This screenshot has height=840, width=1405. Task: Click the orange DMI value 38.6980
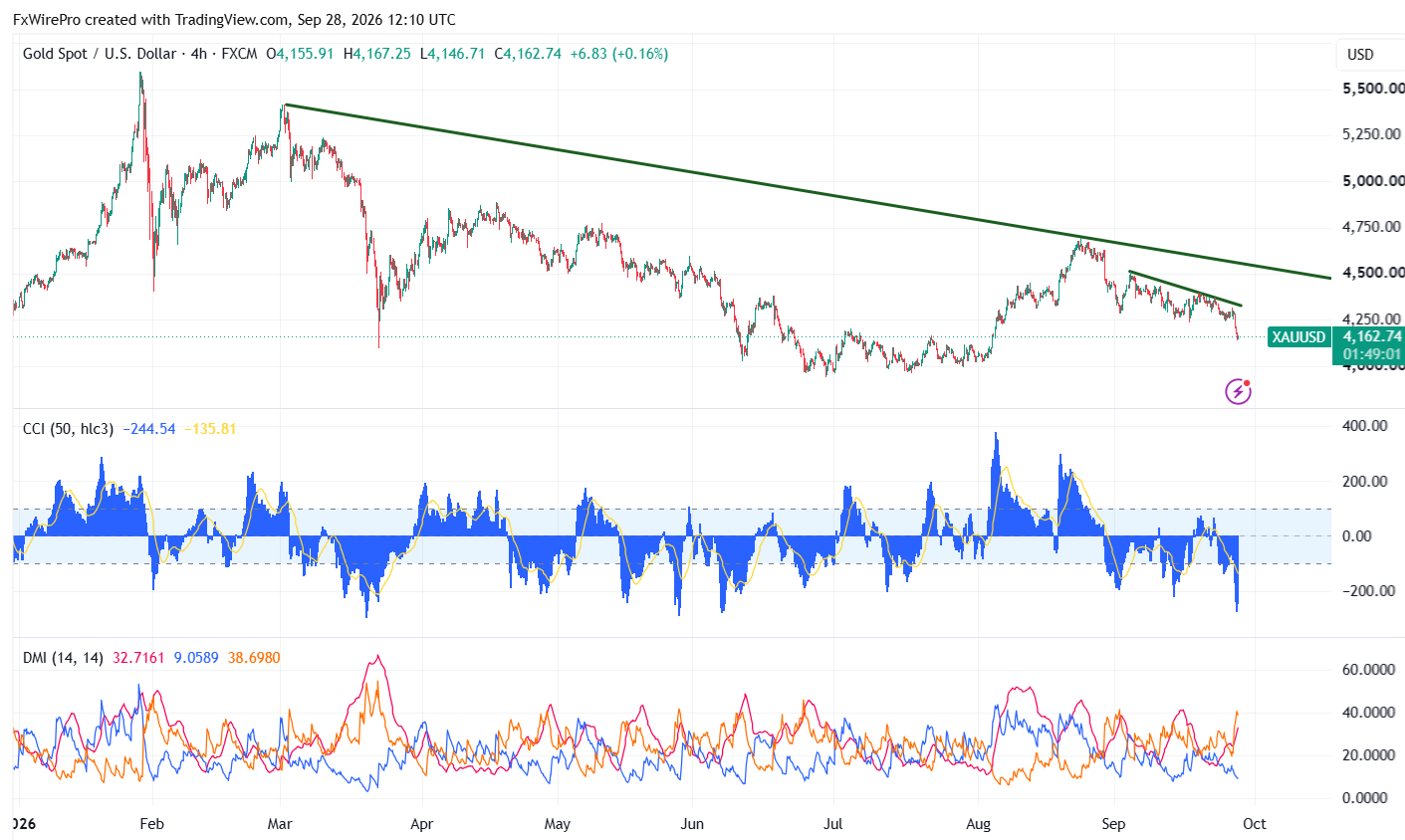[x=254, y=658]
